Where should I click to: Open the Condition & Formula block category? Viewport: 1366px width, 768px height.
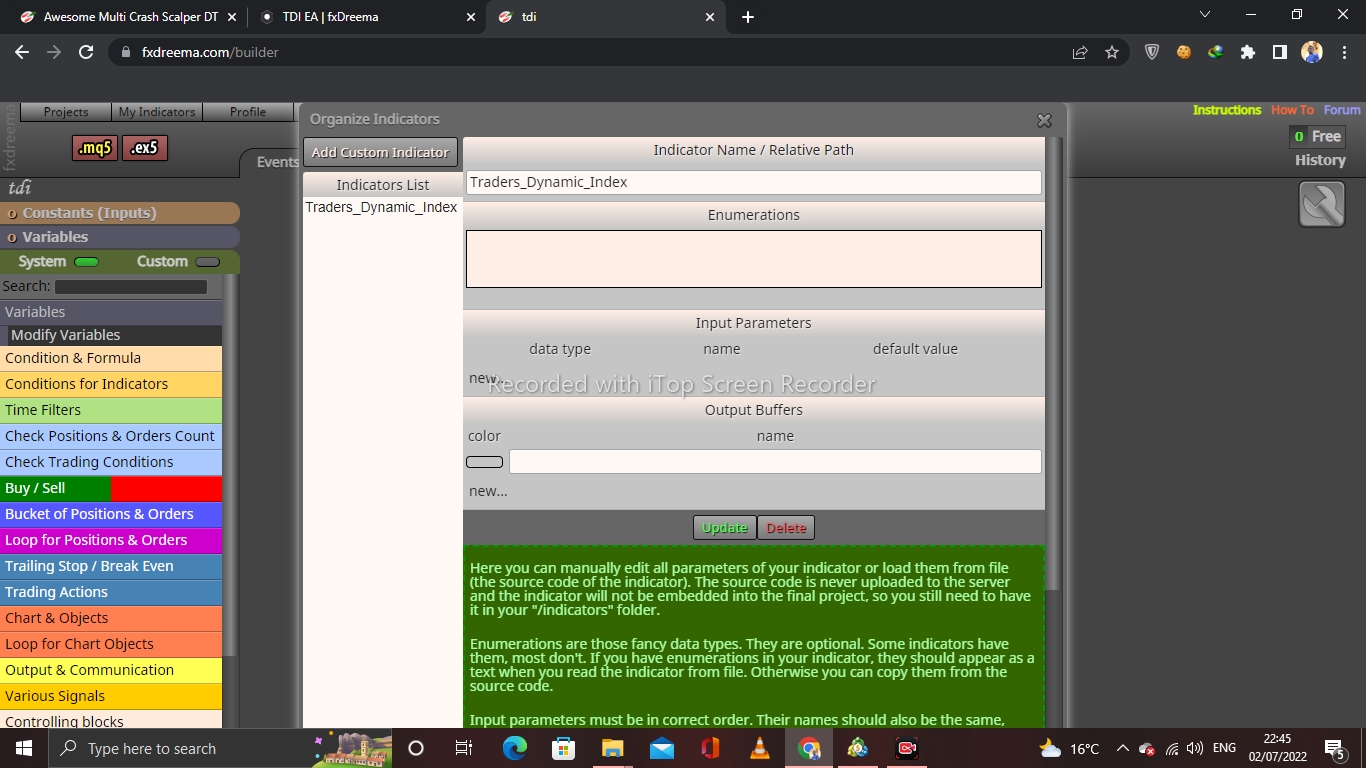[111, 358]
